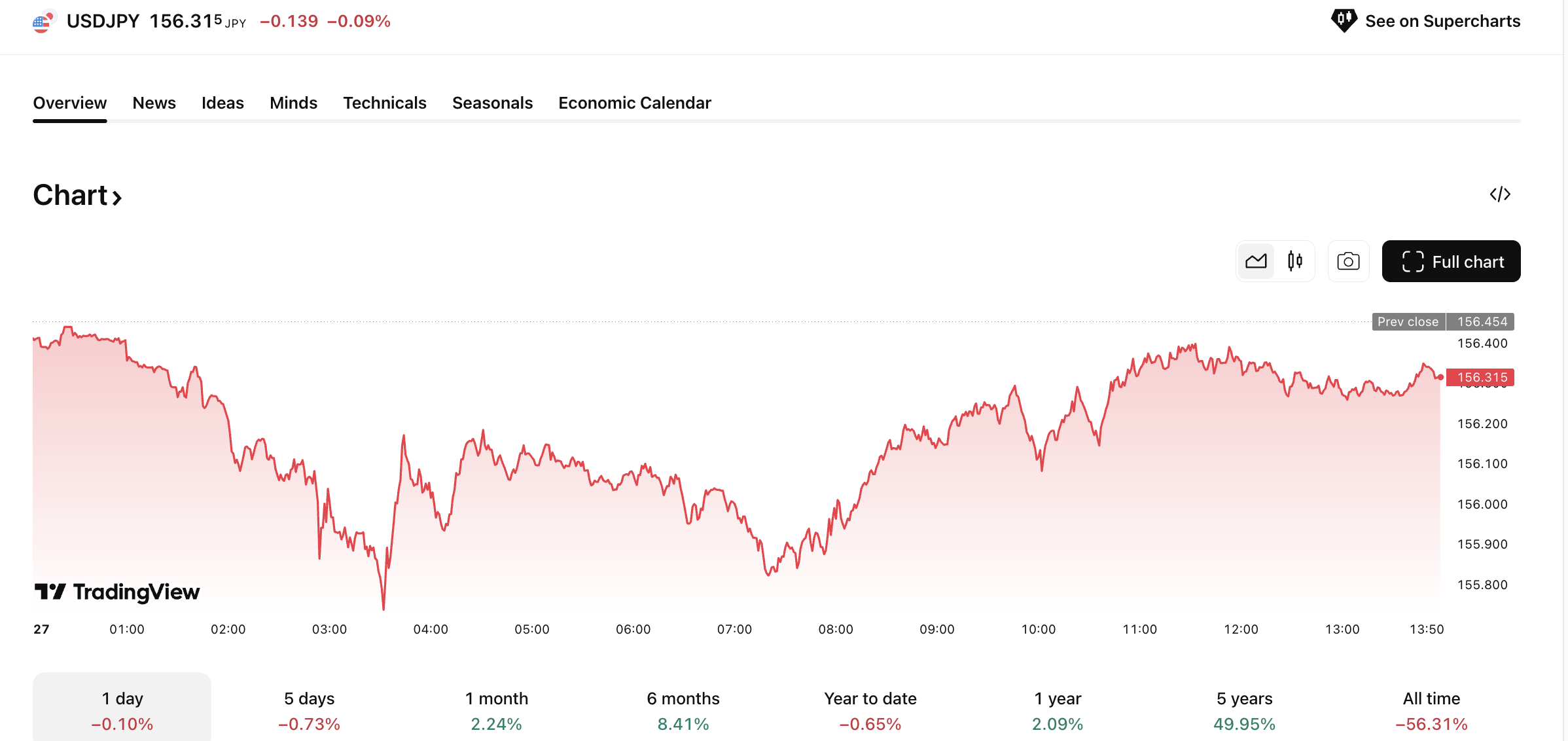
Task: Select the 1 day time range
Action: (x=122, y=710)
